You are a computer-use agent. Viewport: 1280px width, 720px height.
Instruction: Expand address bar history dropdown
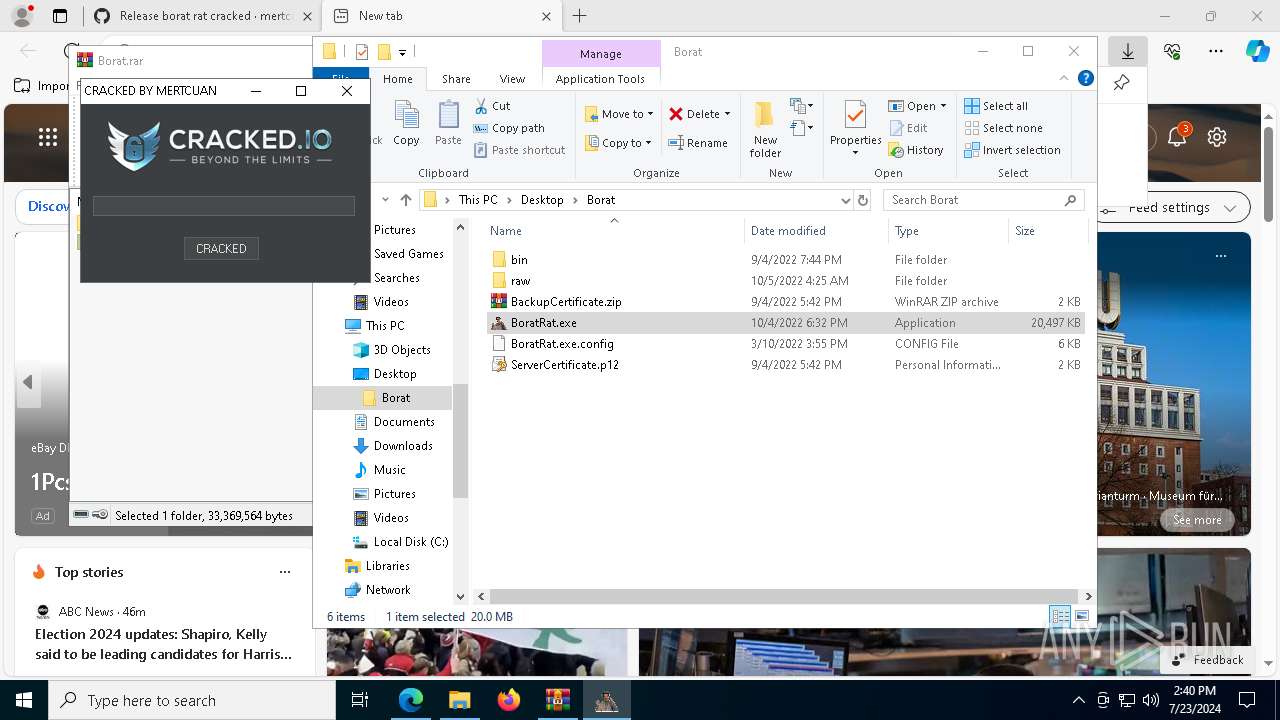846,200
